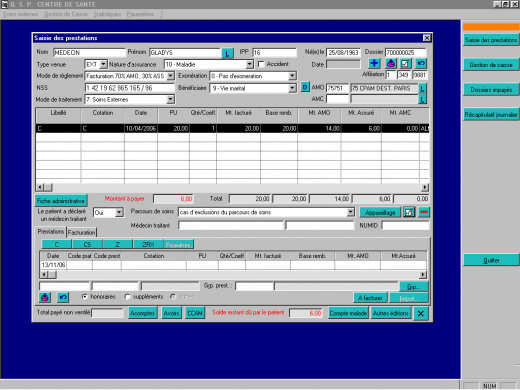The height and width of the screenshot is (390, 520).
Task: Click the blue plus add icon
Action: 374,63
